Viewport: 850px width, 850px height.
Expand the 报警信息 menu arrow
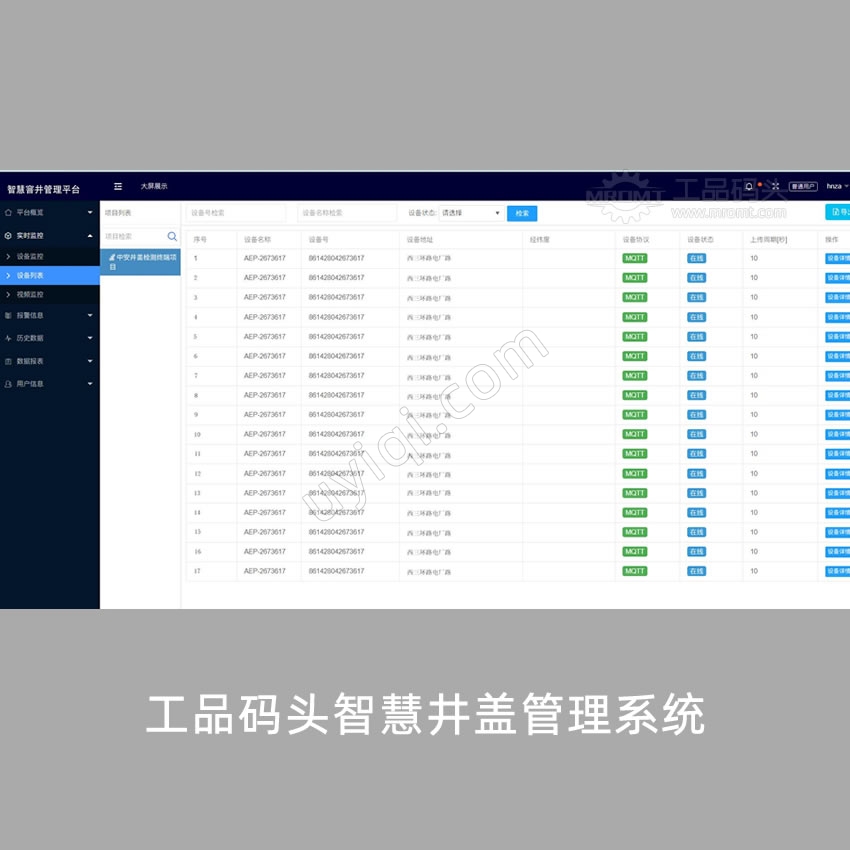pyautogui.click(x=90, y=315)
